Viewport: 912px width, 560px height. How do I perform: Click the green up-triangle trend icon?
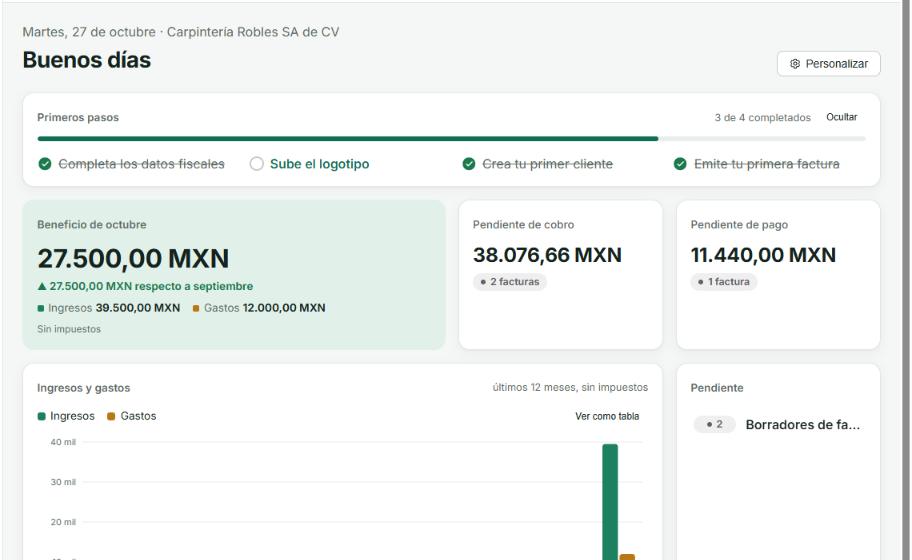click(x=42, y=286)
